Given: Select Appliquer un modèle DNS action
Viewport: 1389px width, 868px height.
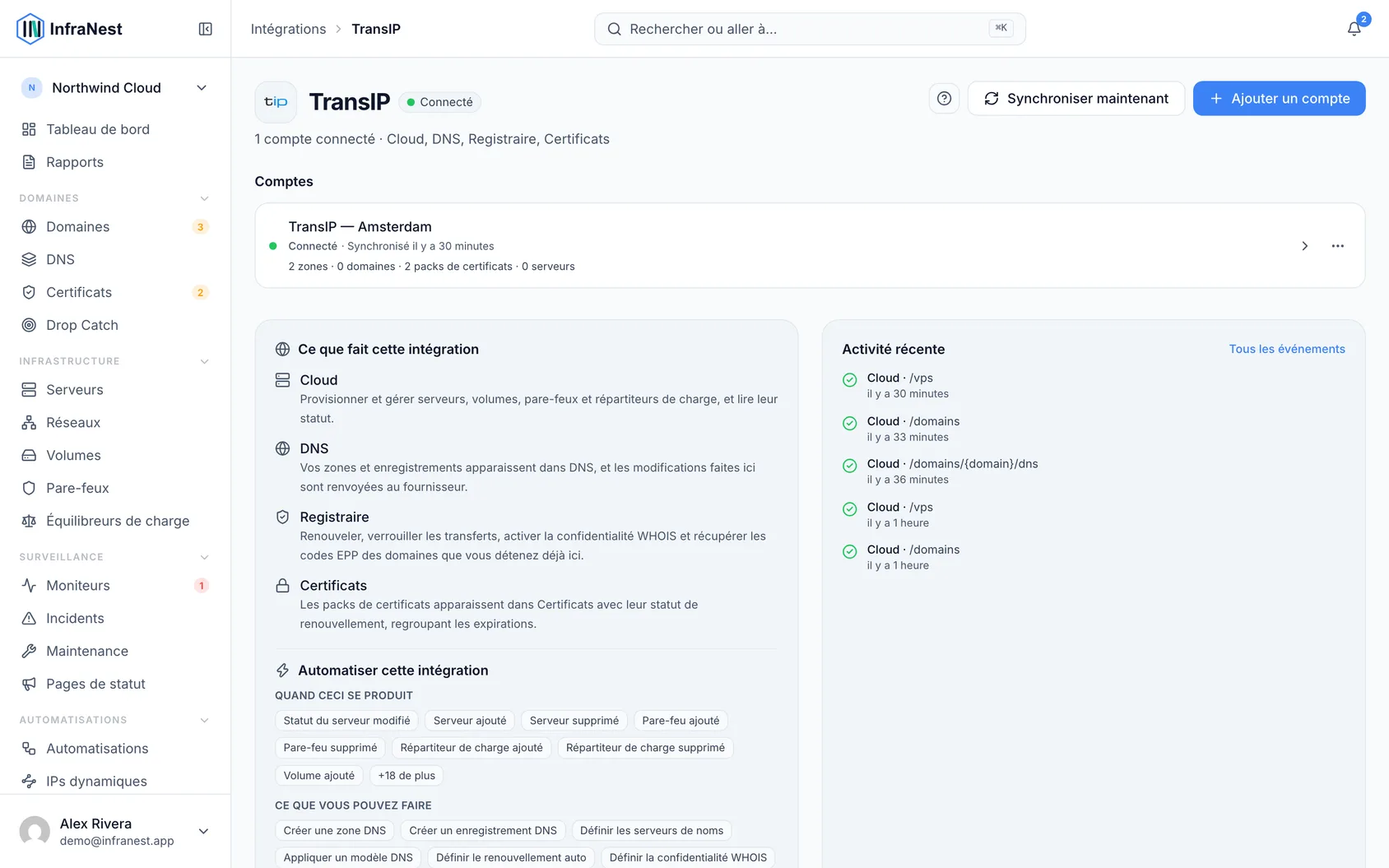Looking at the screenshot, I should [x=348, y=857].
